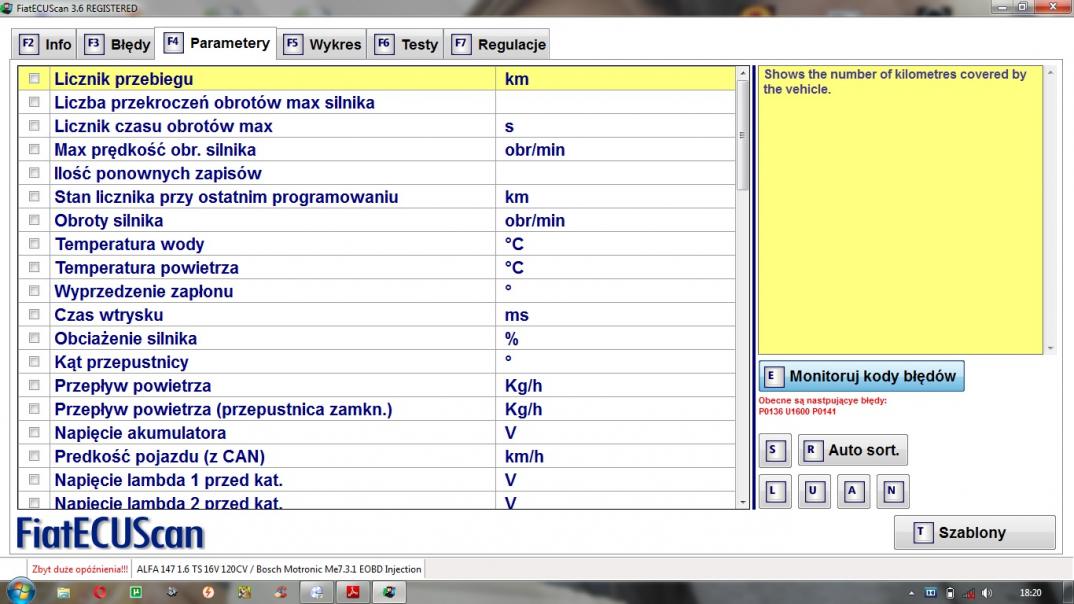Show hidden system tray icons
1074x604 pixels.
(x=911, y=593)
